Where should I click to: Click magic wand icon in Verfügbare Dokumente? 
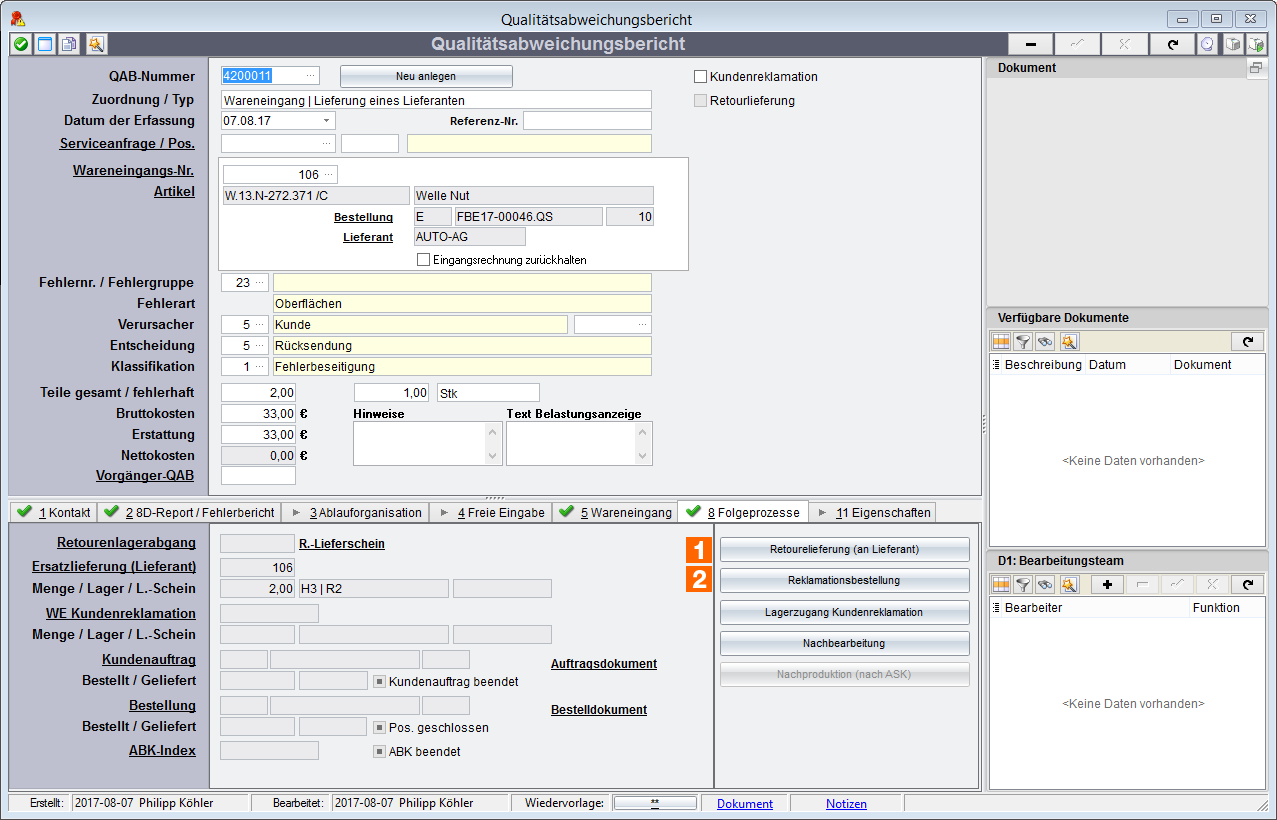pos(1068,341)
